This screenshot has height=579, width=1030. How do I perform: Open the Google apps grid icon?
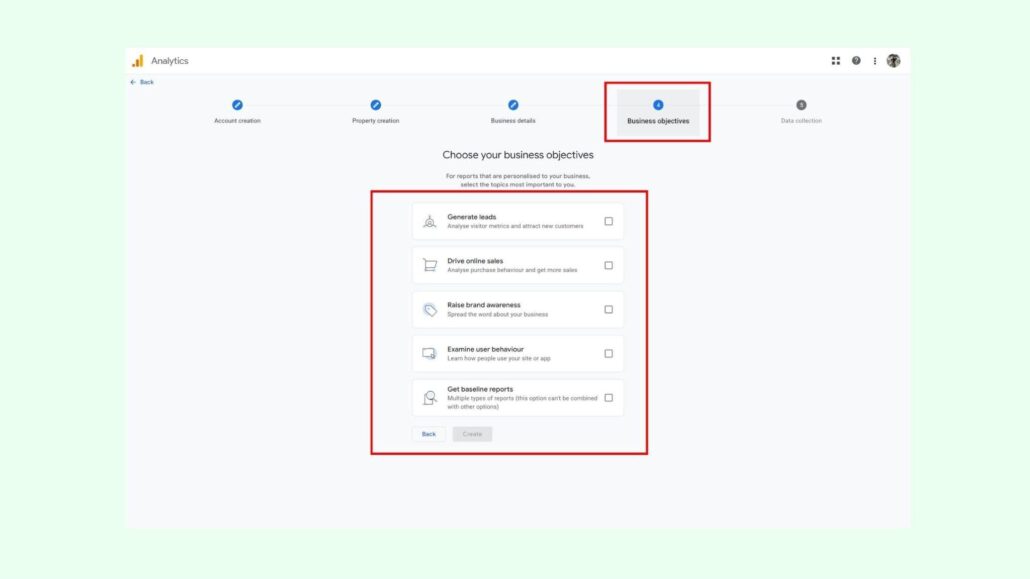click(836, 61)
